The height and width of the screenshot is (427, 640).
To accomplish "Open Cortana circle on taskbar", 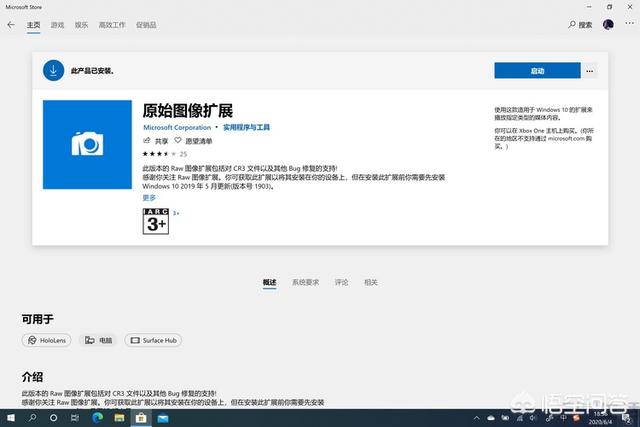I will [x=53, y=418].
